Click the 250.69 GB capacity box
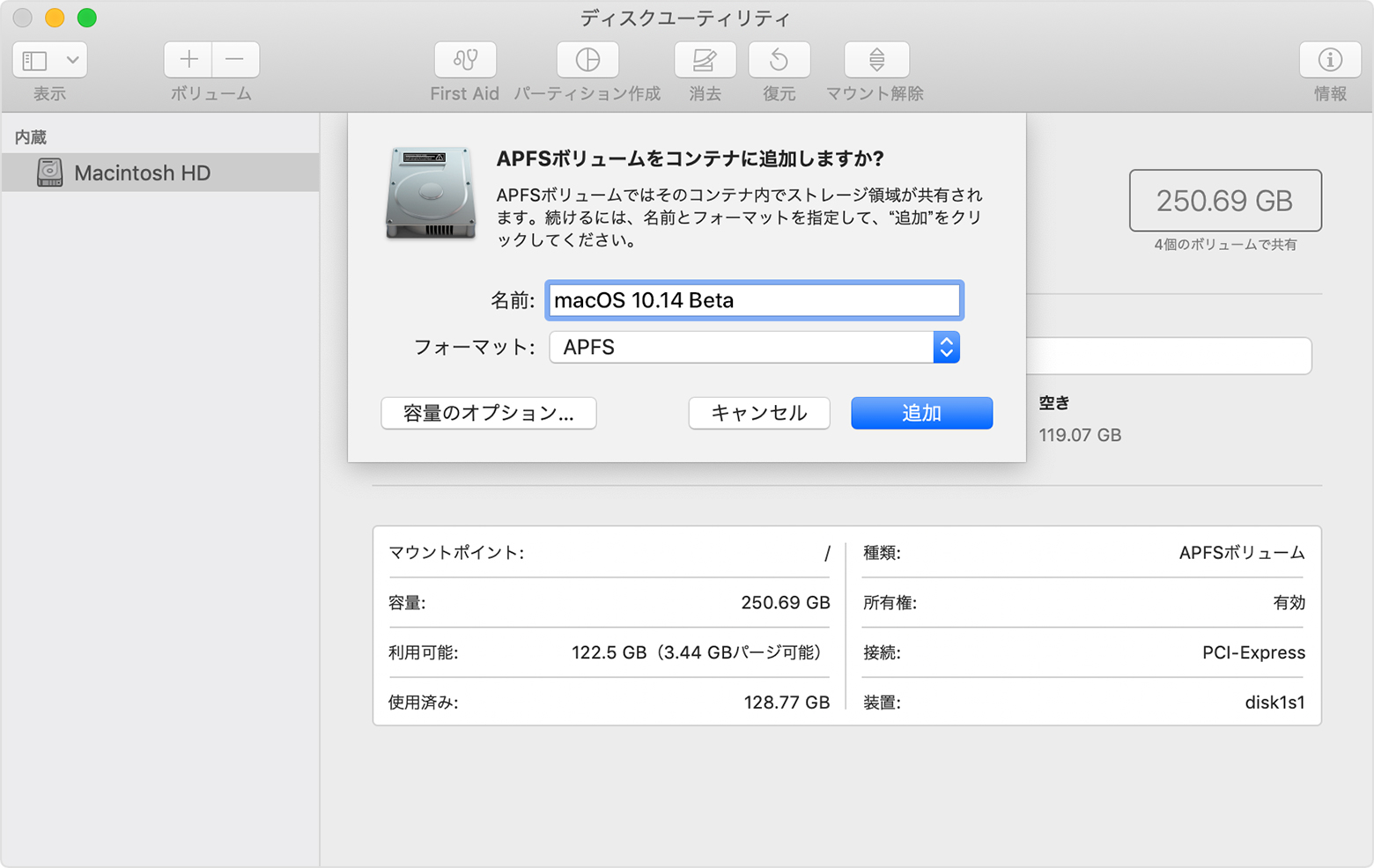Image resolution: width=1374 pixels, height=868 pixels. tap(1225, 201)
